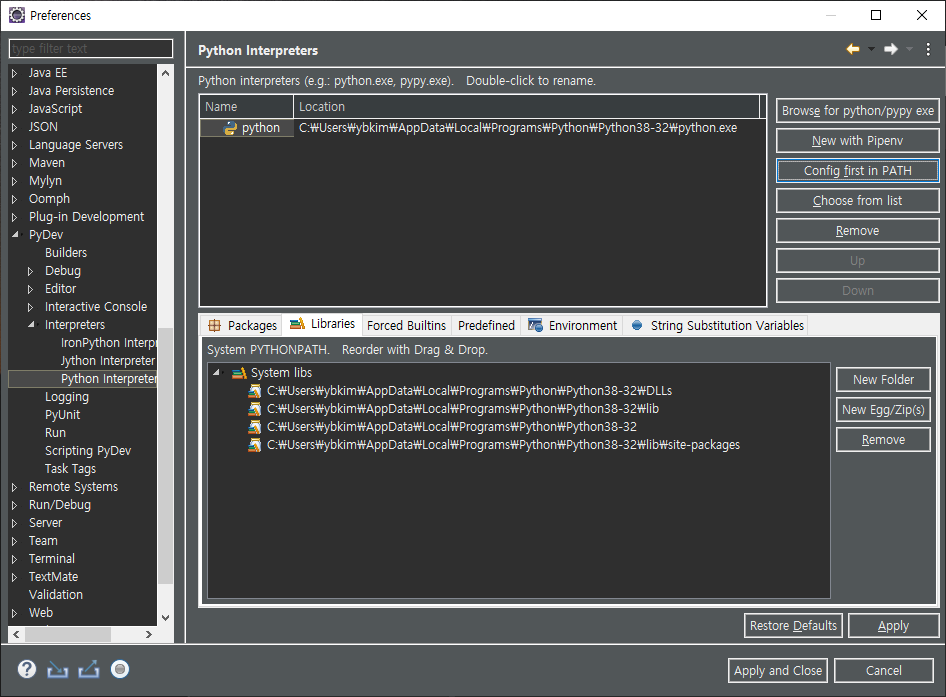Select the Python38-32 root library path
Image resolution: width=946 pixels, height=697 pixels.
[x=452, y=427]
